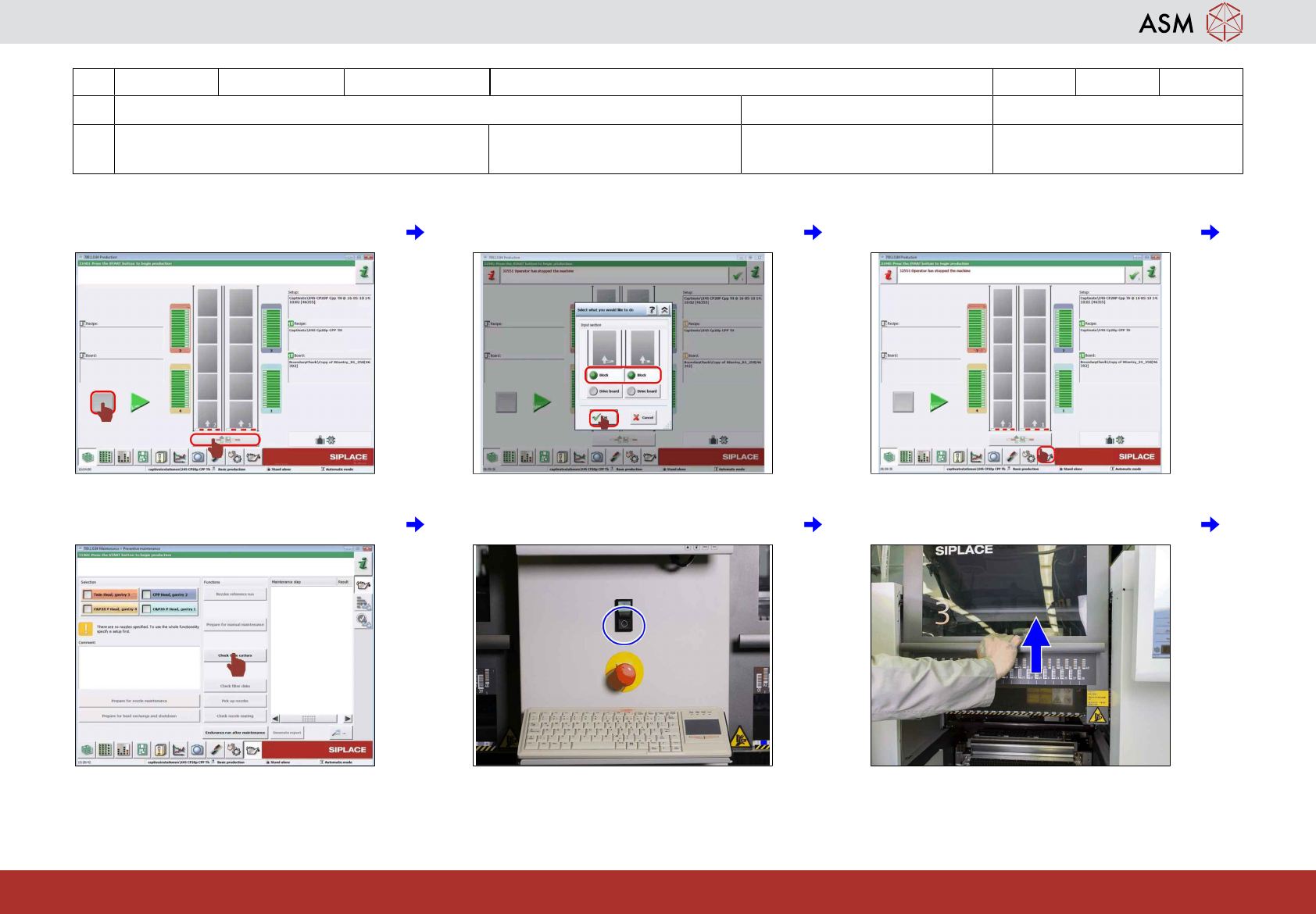Viewport: 1316px width, 914px height.
Task: Select oil-can preventive maintenance side tab
Action: click(363, 585)
